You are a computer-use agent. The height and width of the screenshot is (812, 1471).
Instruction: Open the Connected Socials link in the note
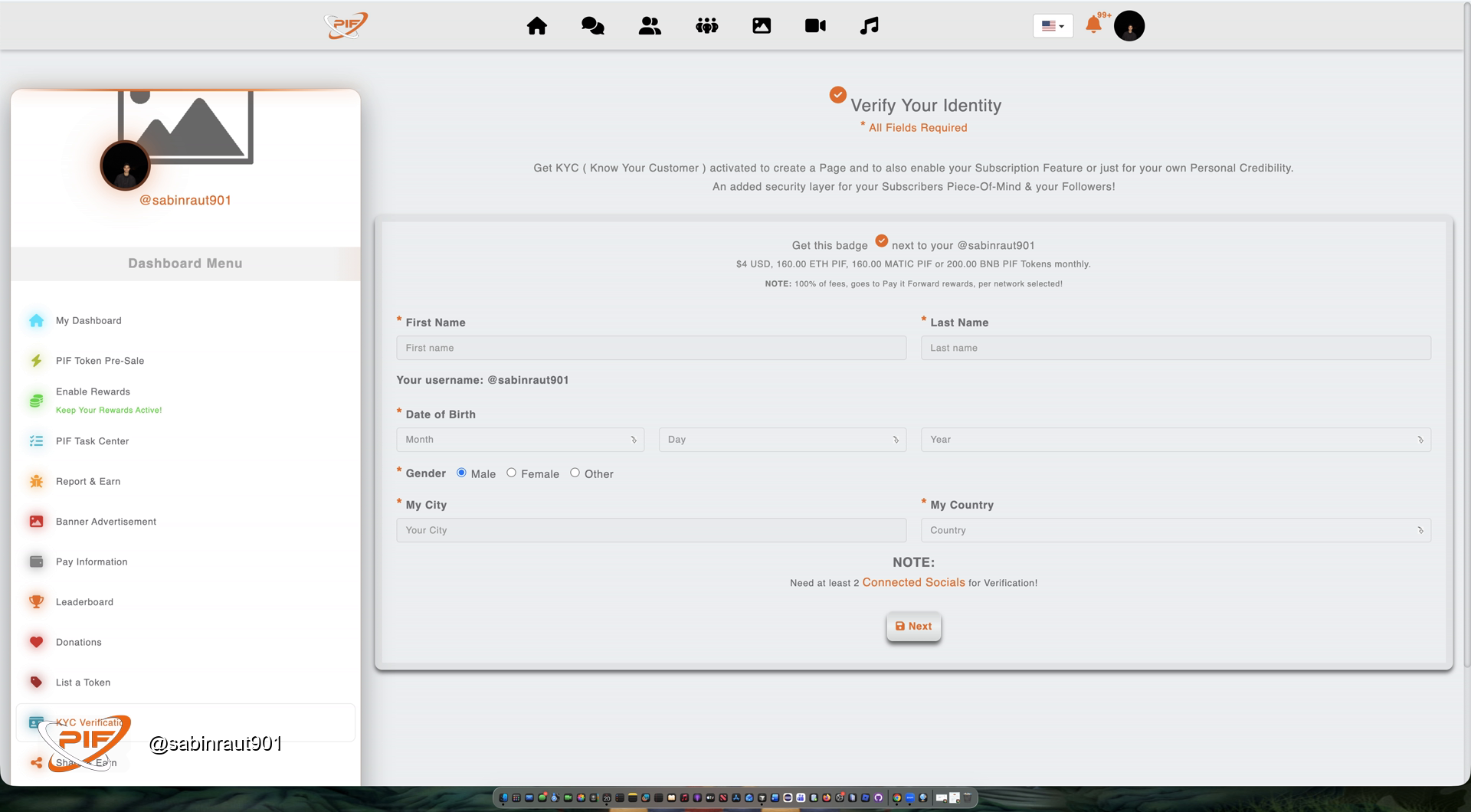[x=912, y=582]
